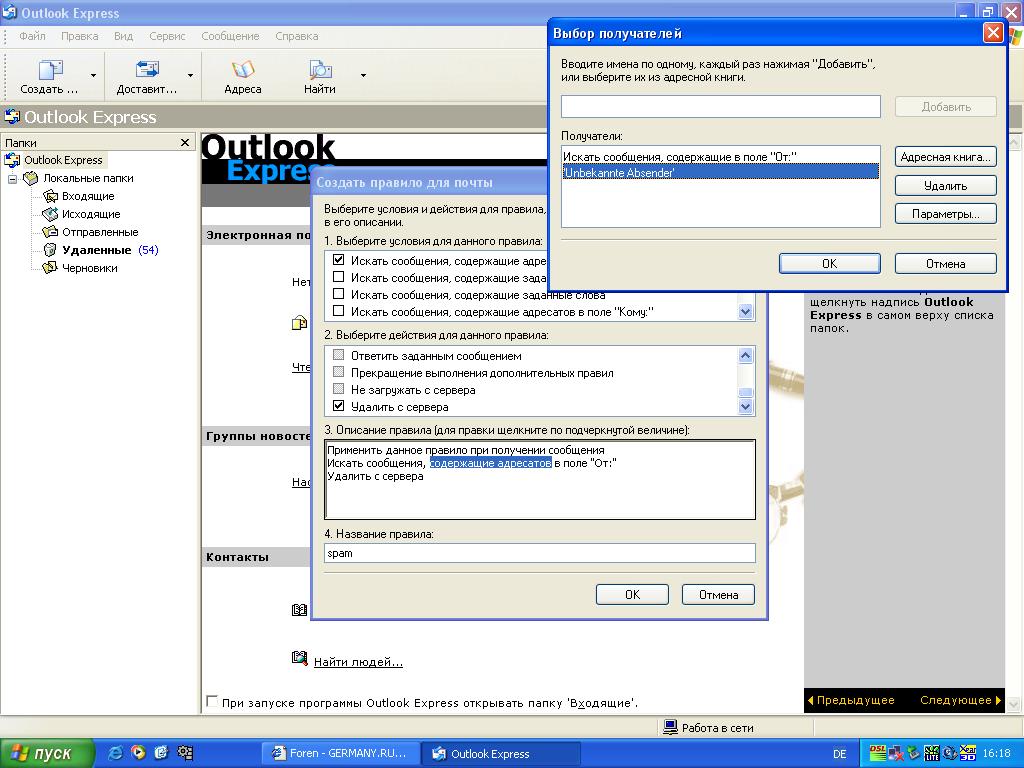Collapse the Локальные папки tree node
1024x768 pixels.
pos(12,178)
